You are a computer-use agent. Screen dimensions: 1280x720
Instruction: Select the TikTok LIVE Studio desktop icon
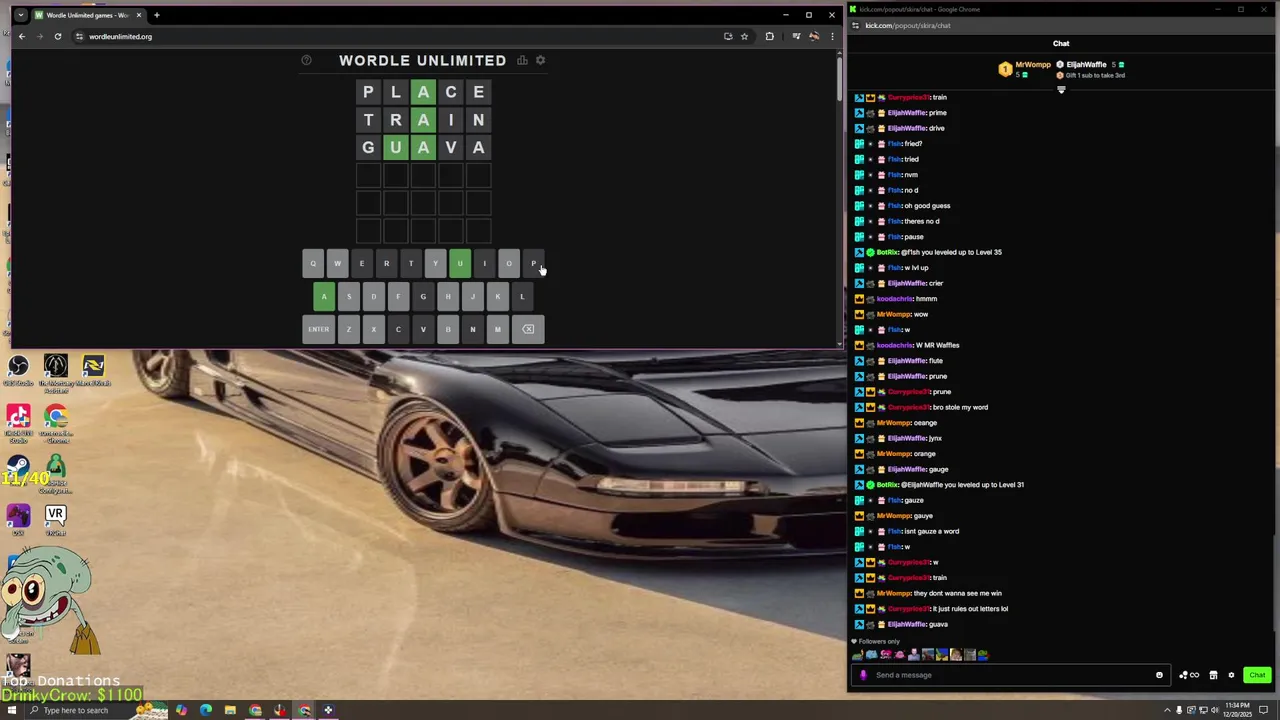point(18,424)
